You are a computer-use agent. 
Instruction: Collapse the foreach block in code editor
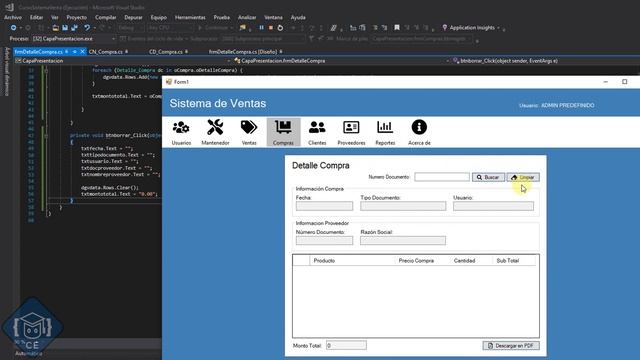coord(46,70)
